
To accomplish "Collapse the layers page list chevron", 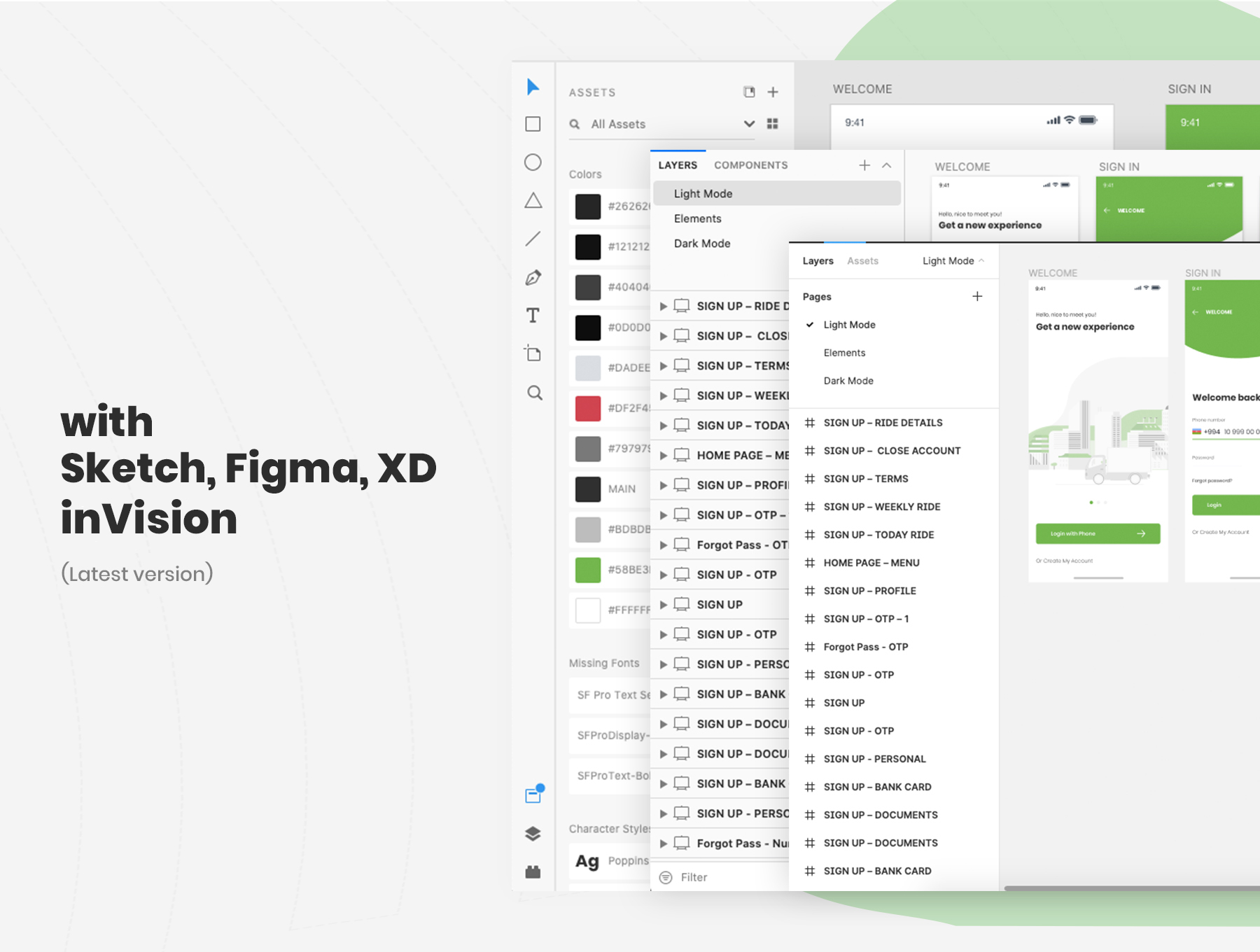I will pyautogui.click(x=886, y=165).
